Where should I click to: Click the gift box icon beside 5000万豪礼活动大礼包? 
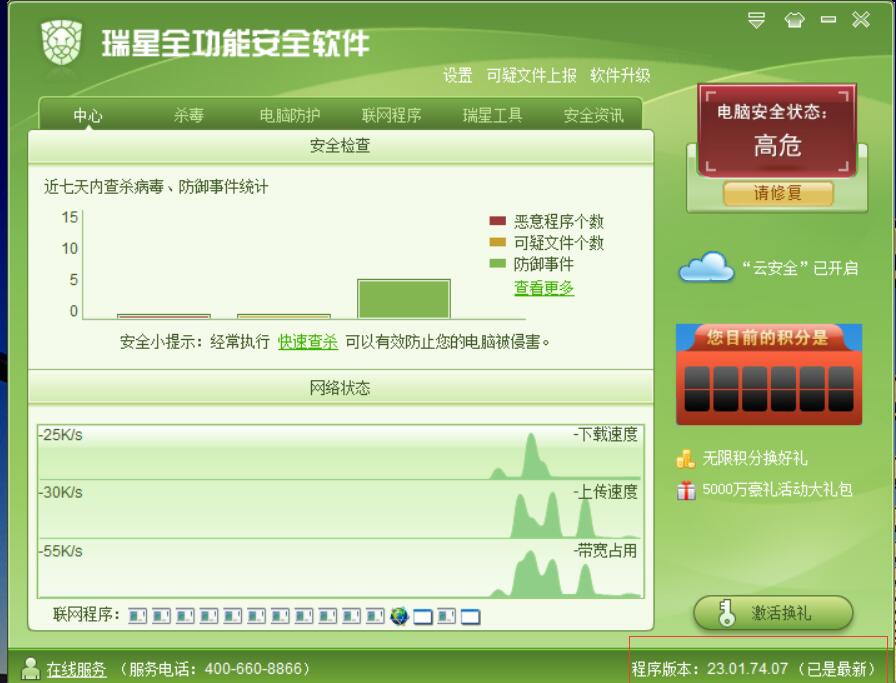(686, 490)
